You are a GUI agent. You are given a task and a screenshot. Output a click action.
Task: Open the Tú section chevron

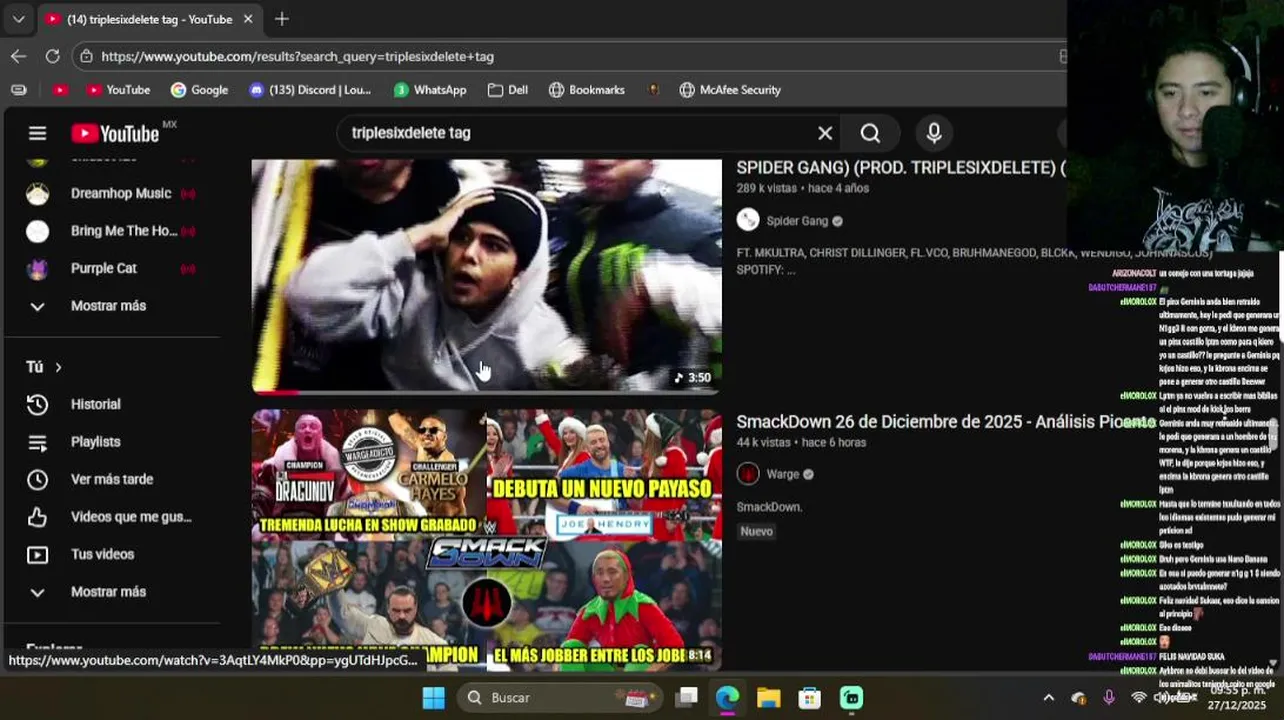click(58, 367)
